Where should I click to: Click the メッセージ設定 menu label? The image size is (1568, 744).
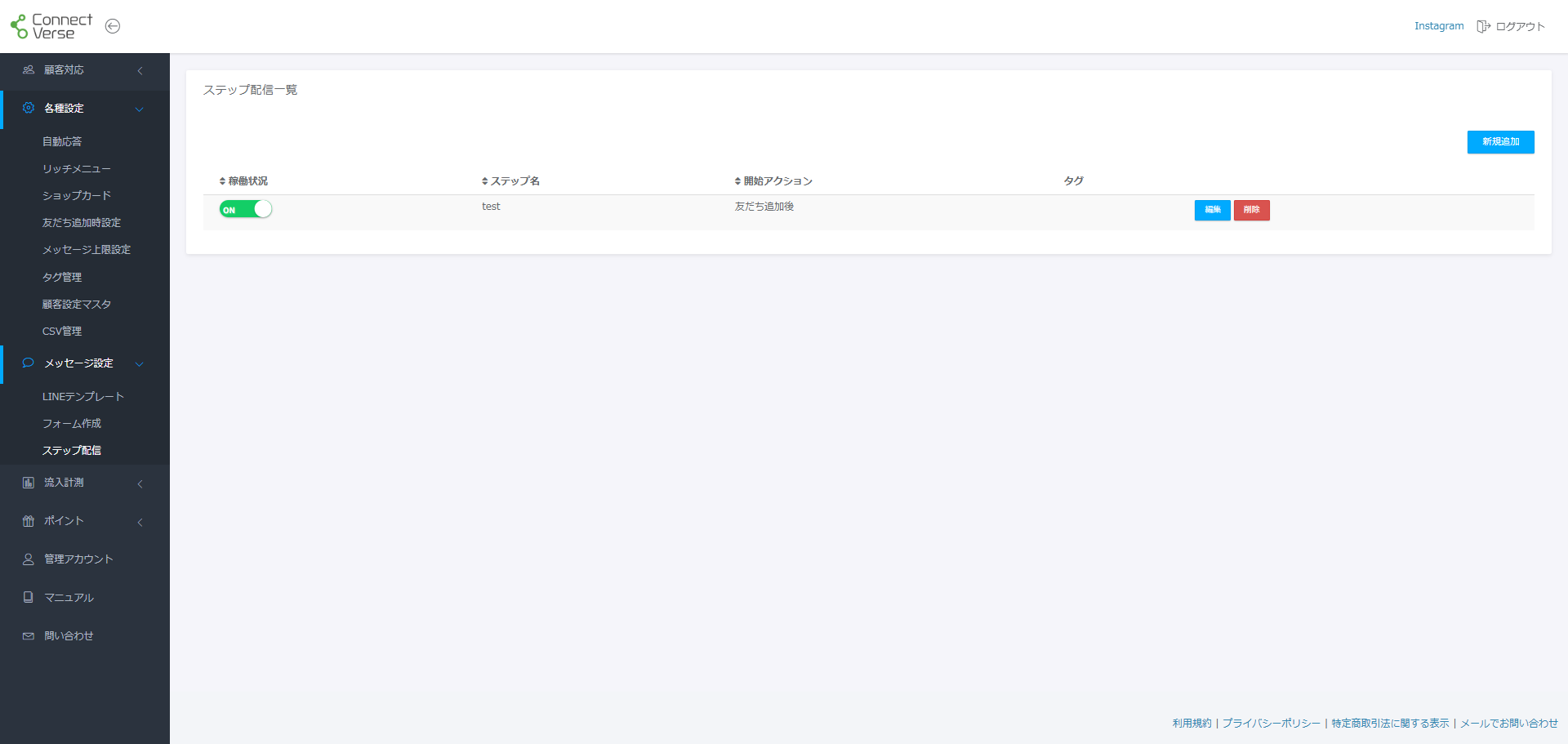[78, 363]
